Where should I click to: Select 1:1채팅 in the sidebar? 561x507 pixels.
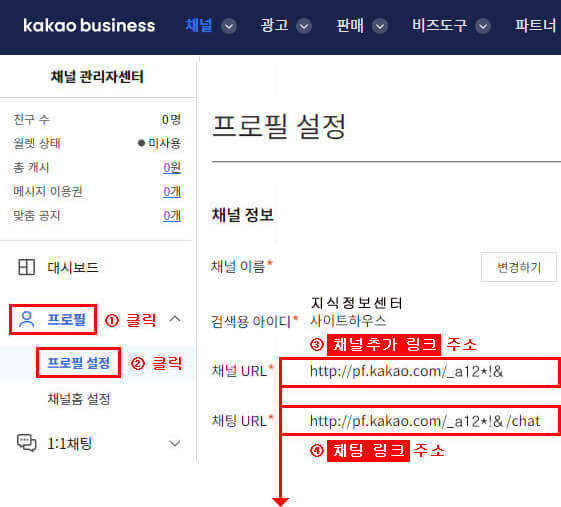(x=70, y=444)
